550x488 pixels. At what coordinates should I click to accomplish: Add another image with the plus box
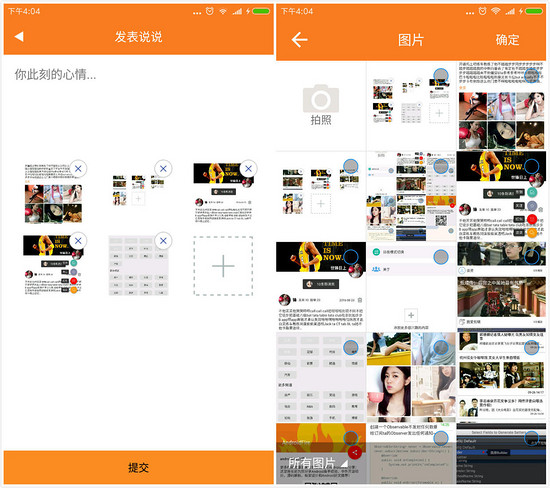223,266
